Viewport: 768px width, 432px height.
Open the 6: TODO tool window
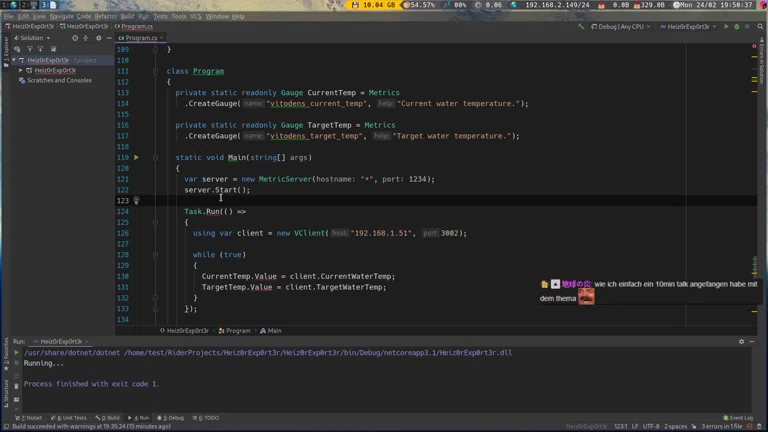(206, 418)
